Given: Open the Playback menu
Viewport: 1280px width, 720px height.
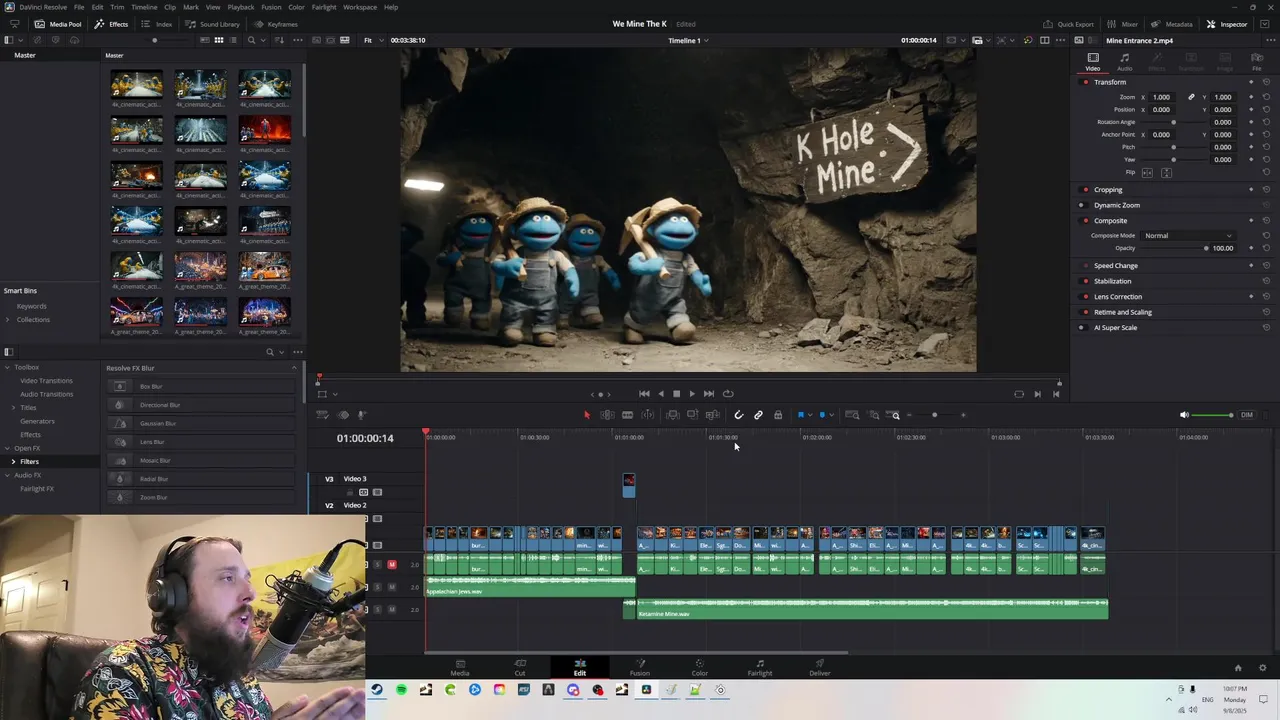Looking at the screenshot, I should pos(241,7).
